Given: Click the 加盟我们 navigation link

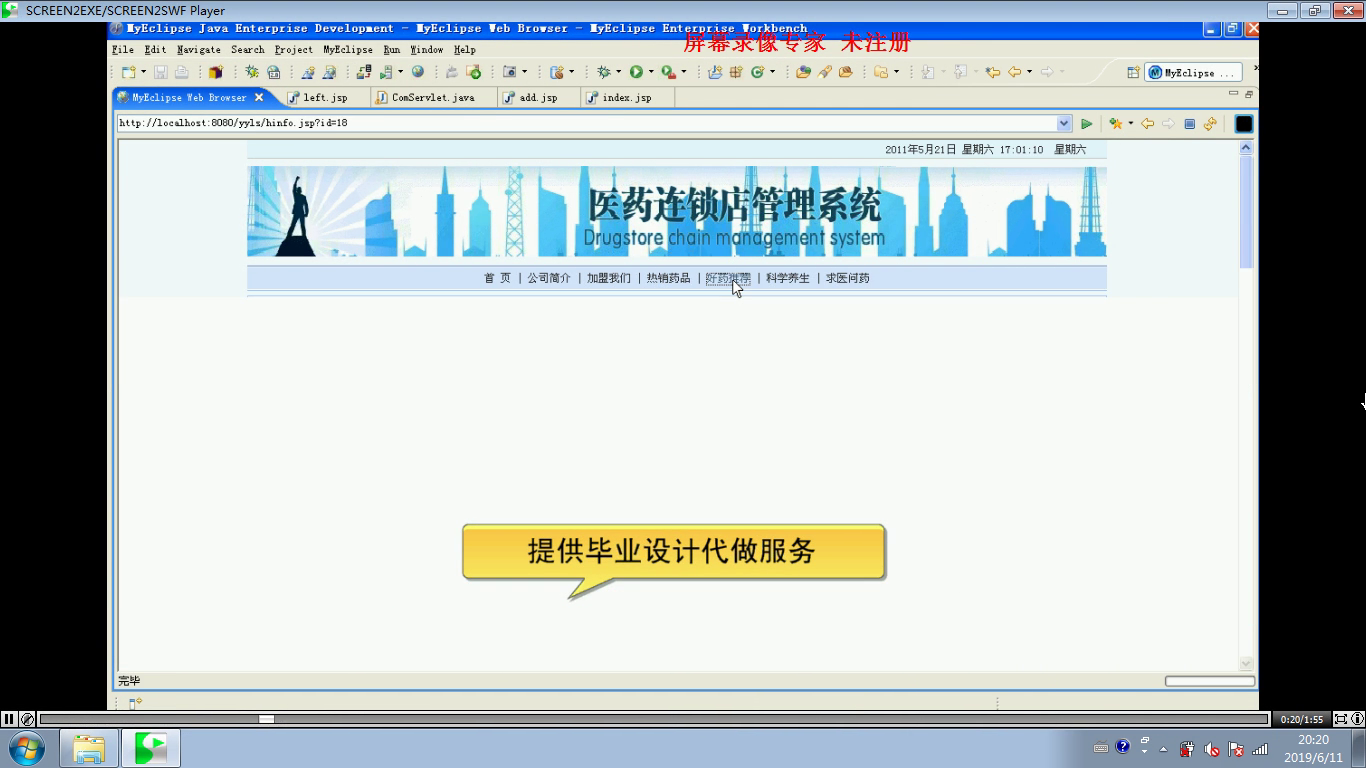Looking at the screenshot, I should tap(609, 278).
